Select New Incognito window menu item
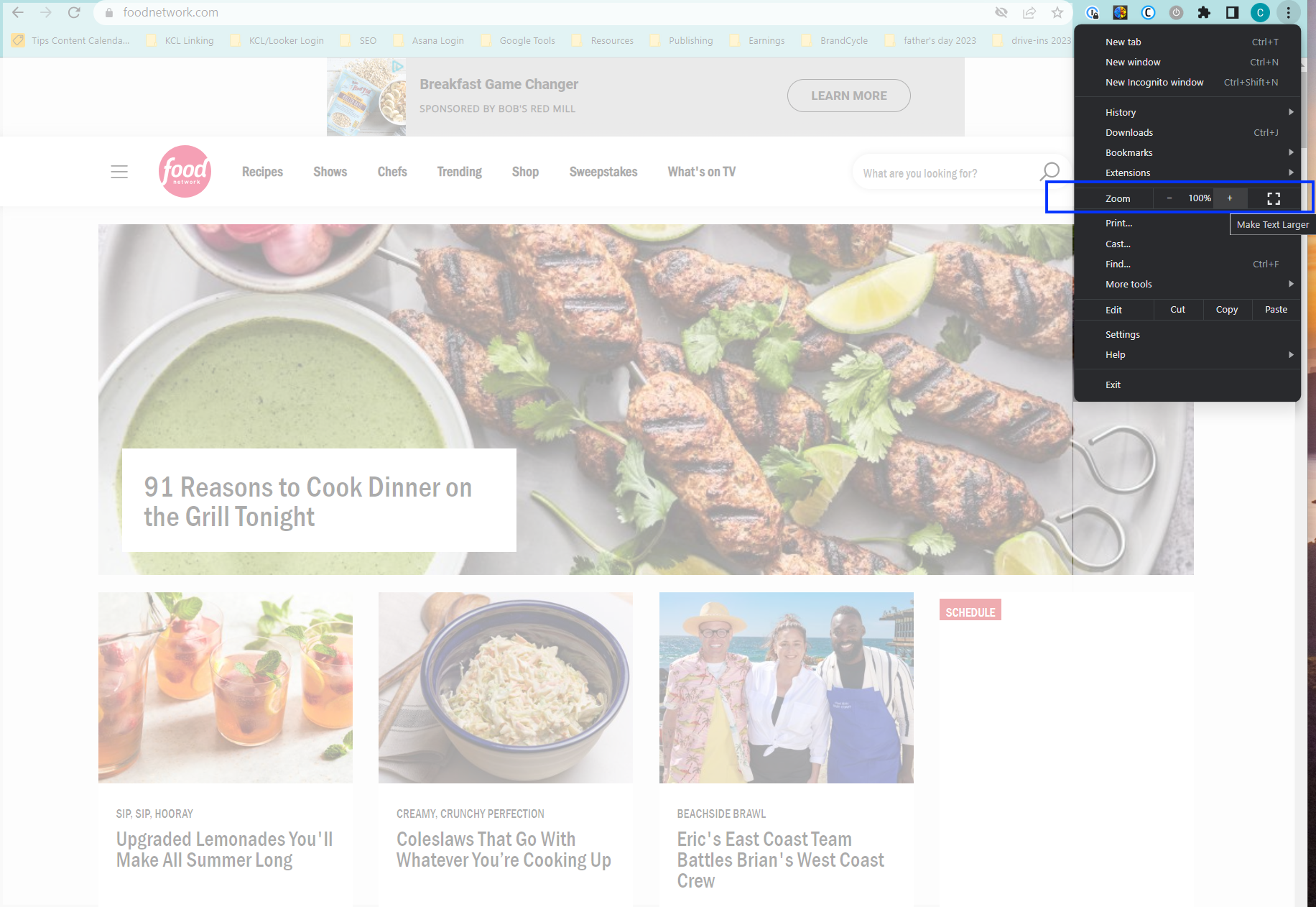 pos(1154,82)
